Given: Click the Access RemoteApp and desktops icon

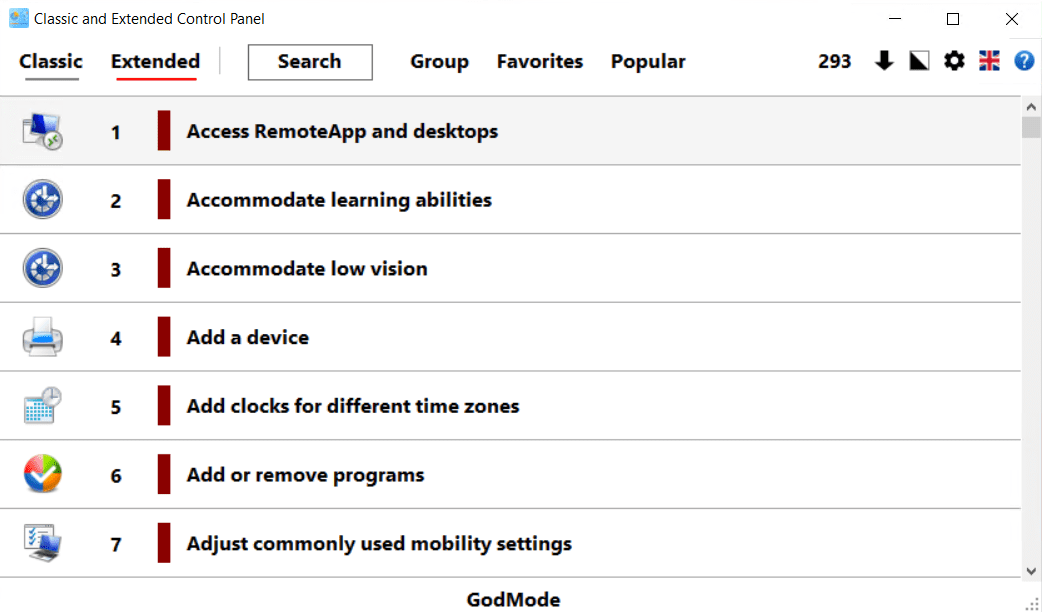Looking at the screenshot, I should pyautogui.click(x=43, y=131).
